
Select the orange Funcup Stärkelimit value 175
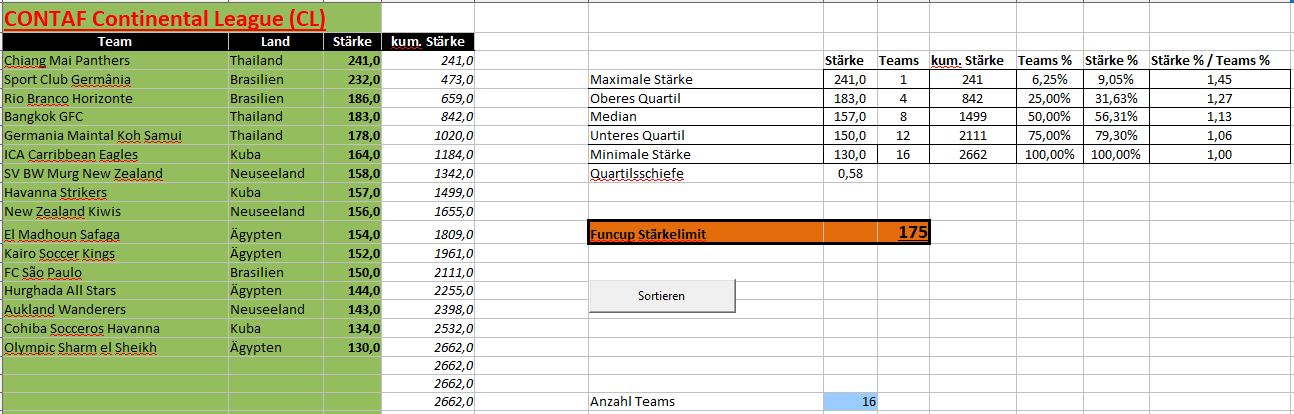click(x=911, y=232)
